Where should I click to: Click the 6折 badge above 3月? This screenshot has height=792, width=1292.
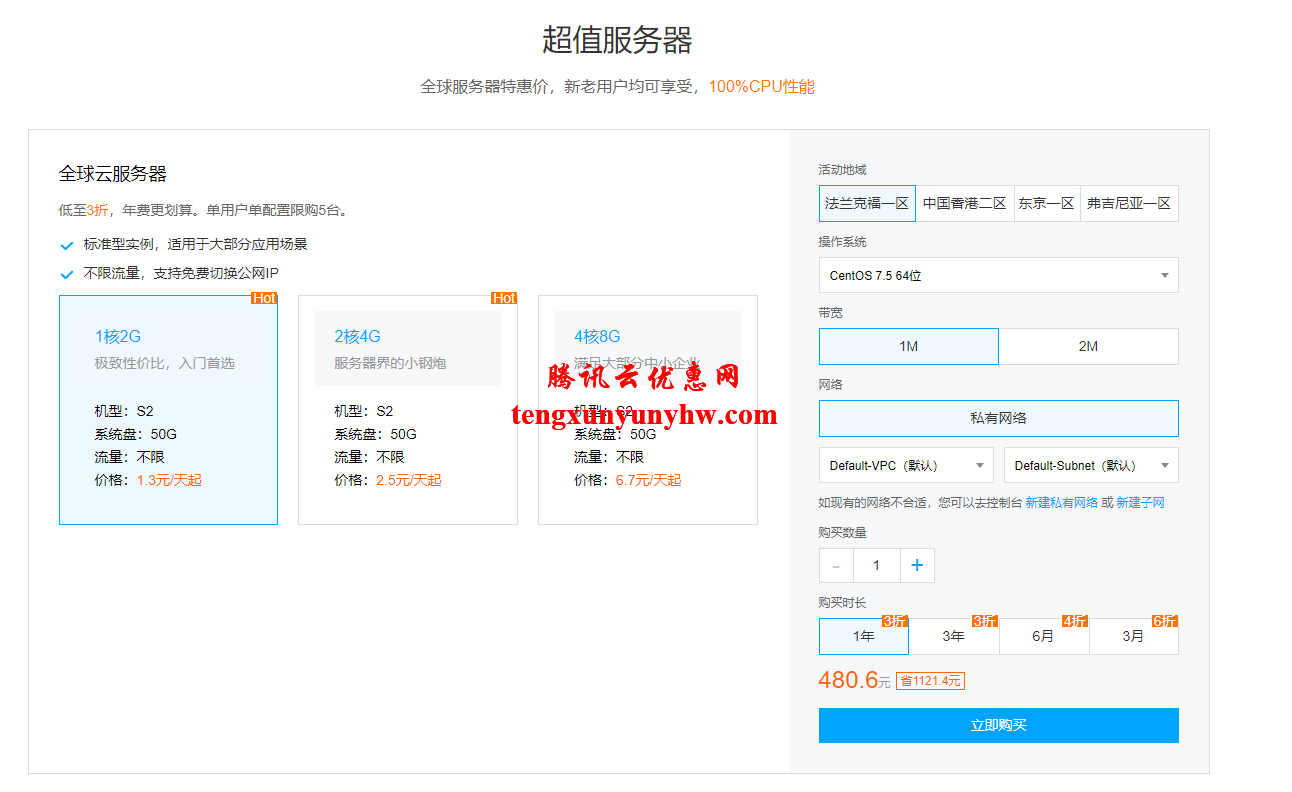pyautogui.click(x=1165, y=621)
